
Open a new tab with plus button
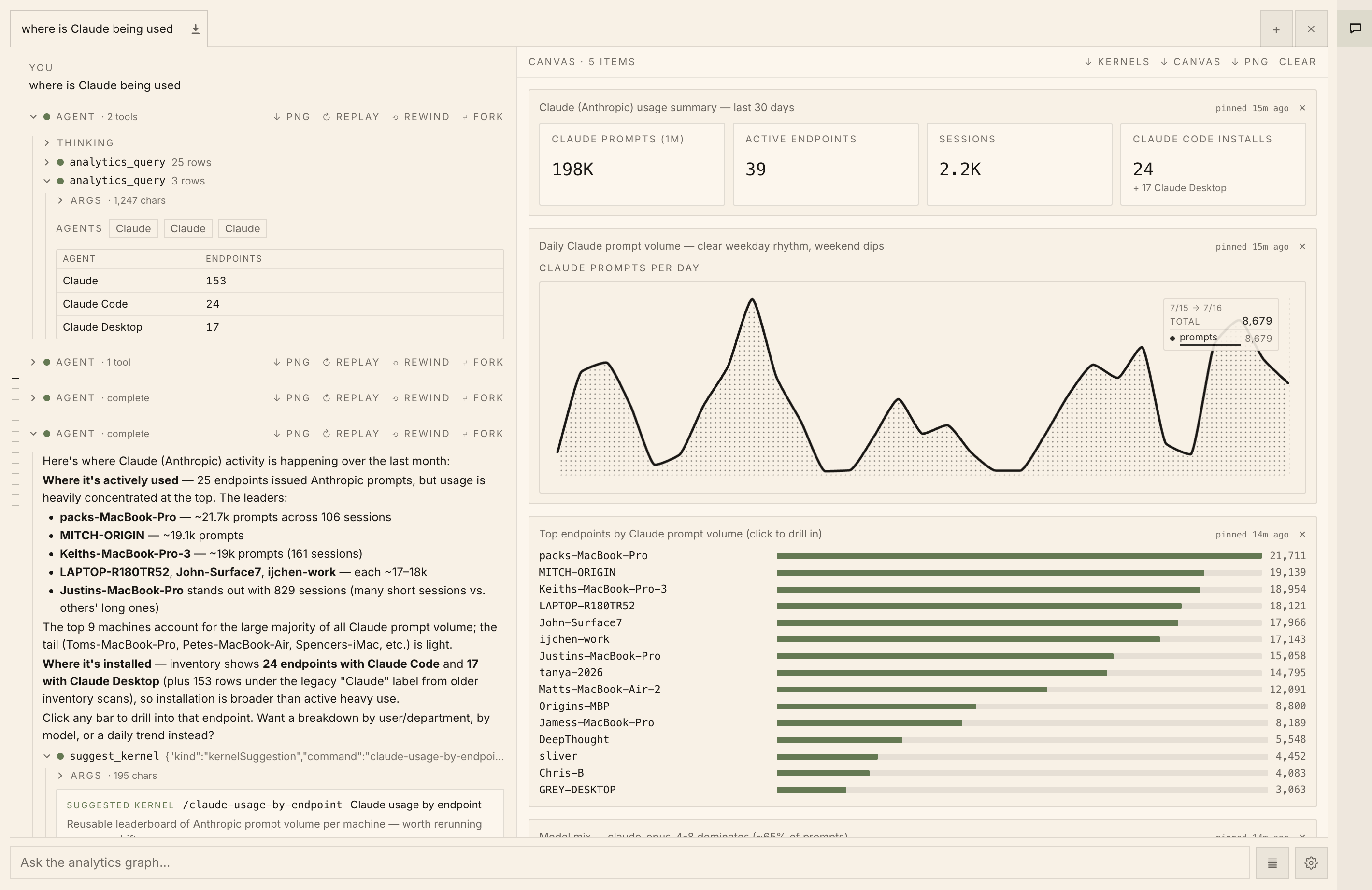pyautogui.click(x=1276, y=29)
